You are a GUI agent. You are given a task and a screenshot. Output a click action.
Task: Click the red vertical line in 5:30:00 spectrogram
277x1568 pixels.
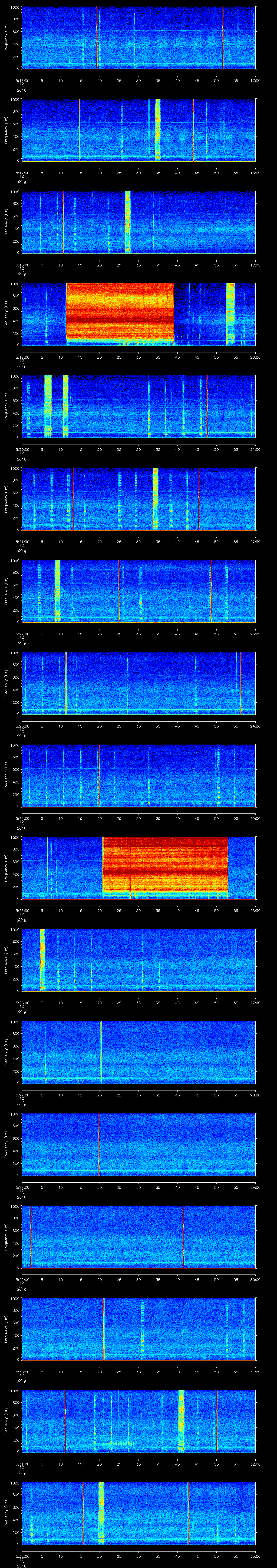coord(104,1329)
